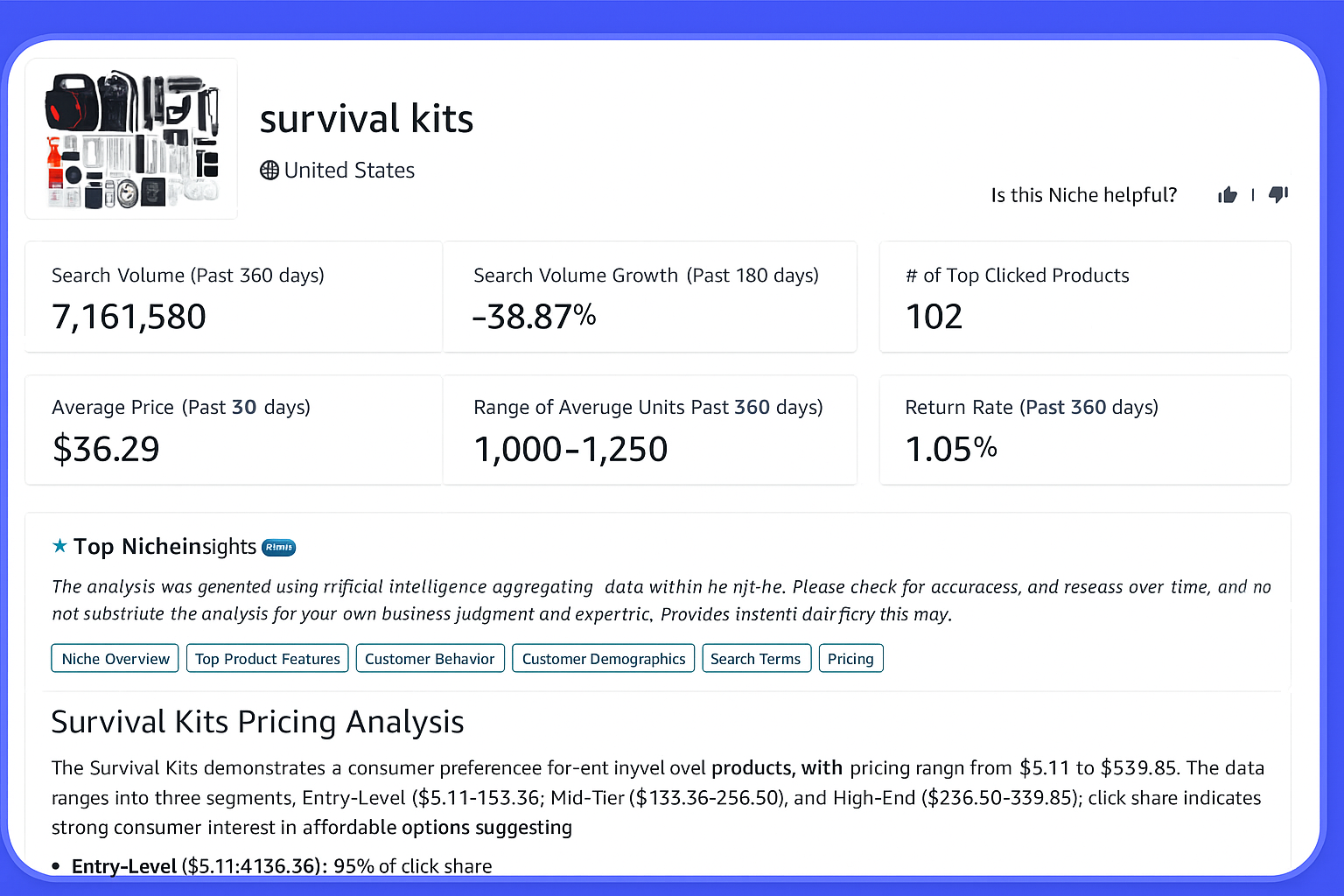
Task: Click the Return Rate 1.05% card
Action: (x=1085, y=430)
